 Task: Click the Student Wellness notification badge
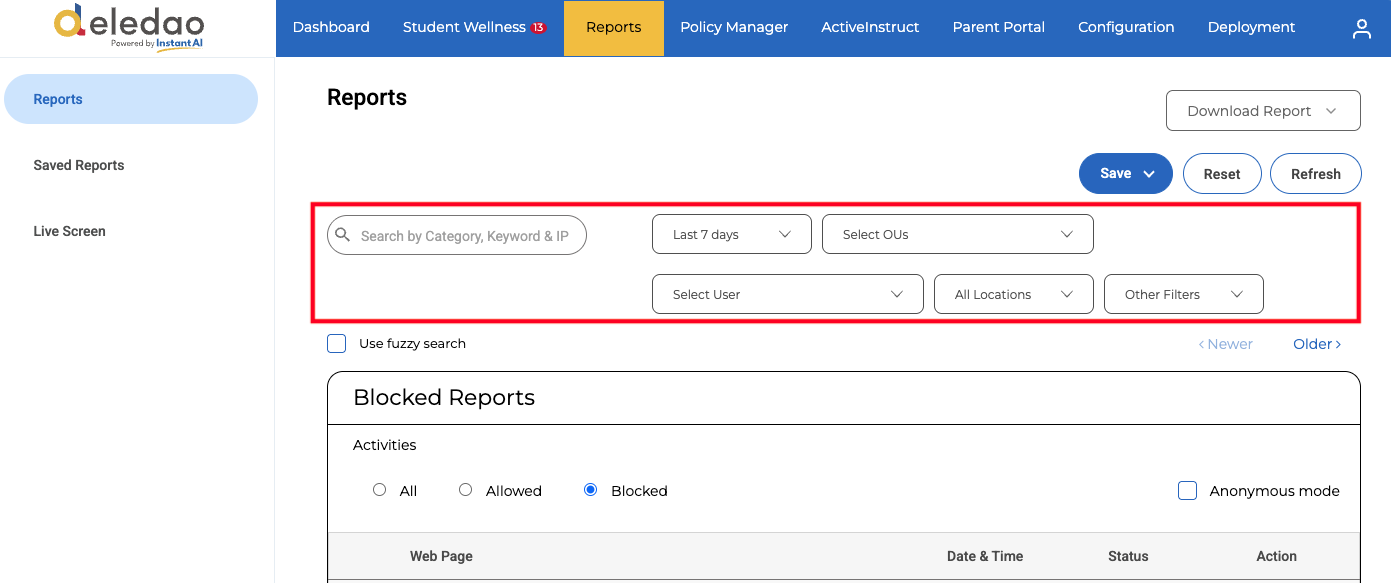click(x=538, y=27)
